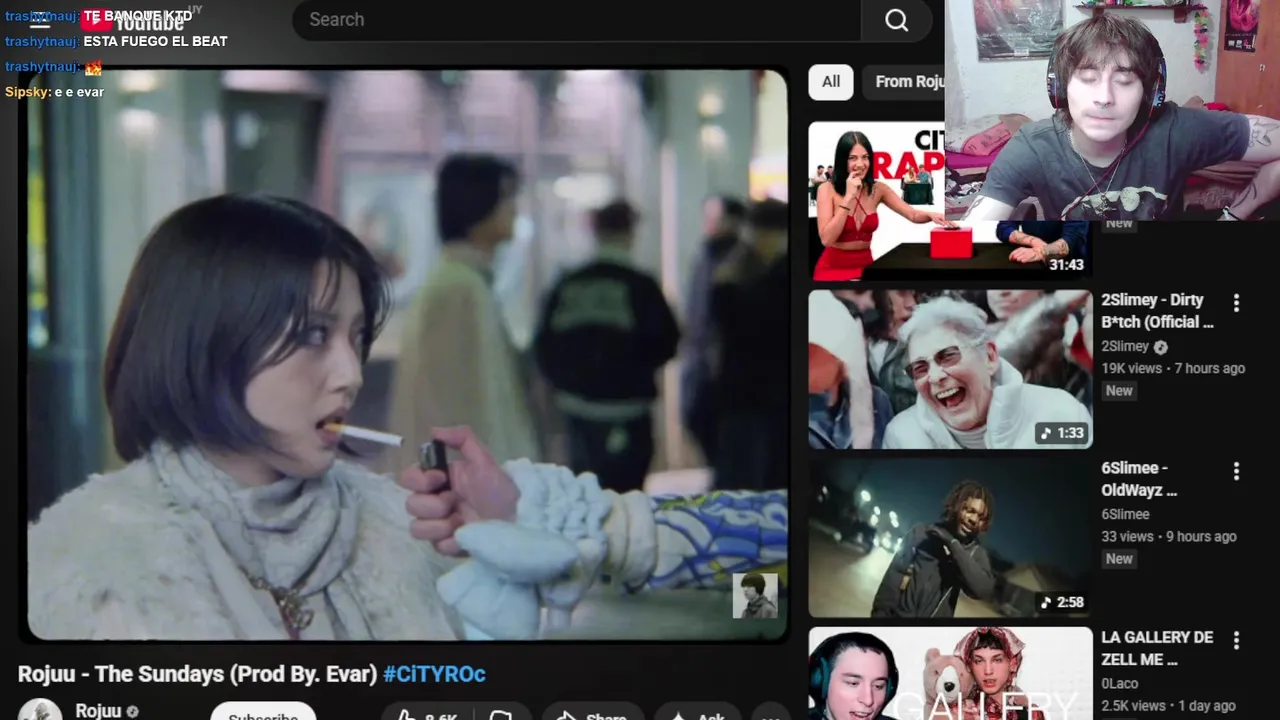
Task: Dislike the video with thumbs down
Action: 501,714
